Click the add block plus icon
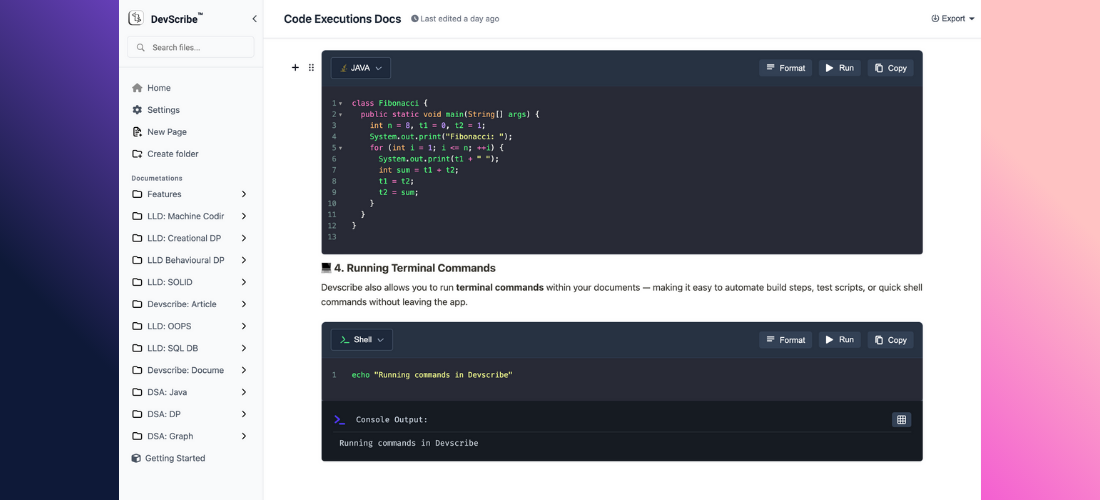 click(295, 67)
